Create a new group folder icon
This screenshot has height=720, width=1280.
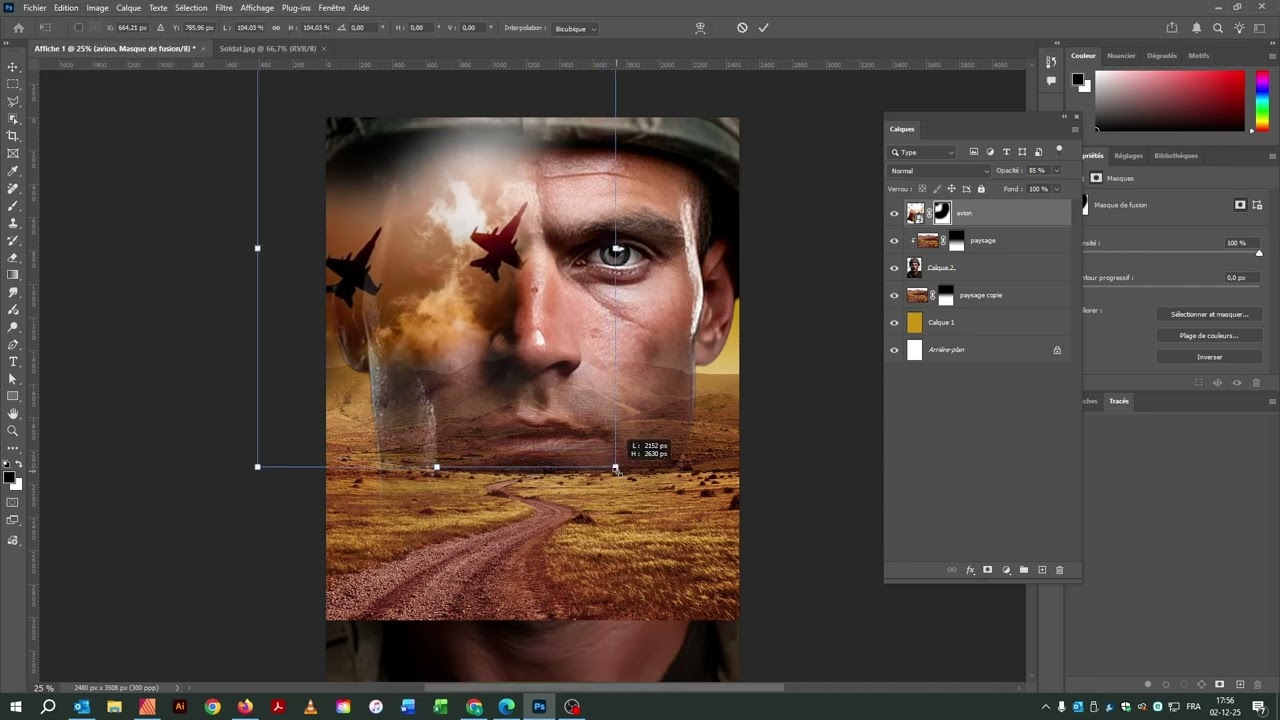click(x=1023, y=570)
